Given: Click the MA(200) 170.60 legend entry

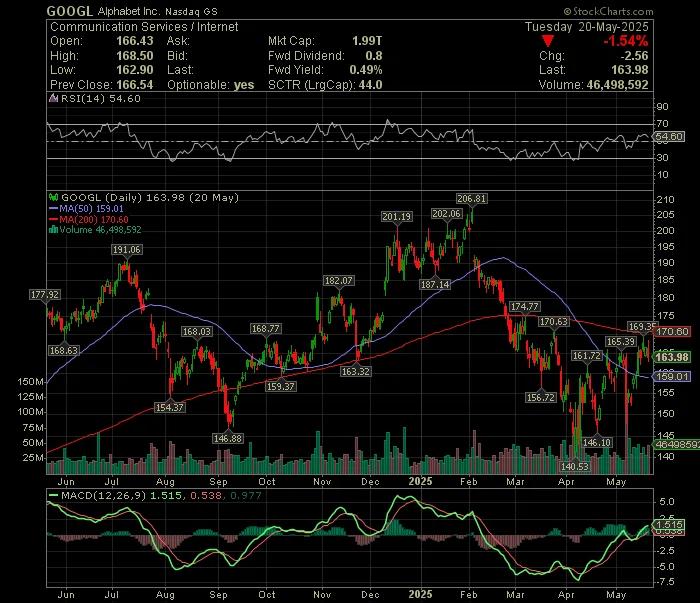Looking at the screenshot, I should 93,219.
